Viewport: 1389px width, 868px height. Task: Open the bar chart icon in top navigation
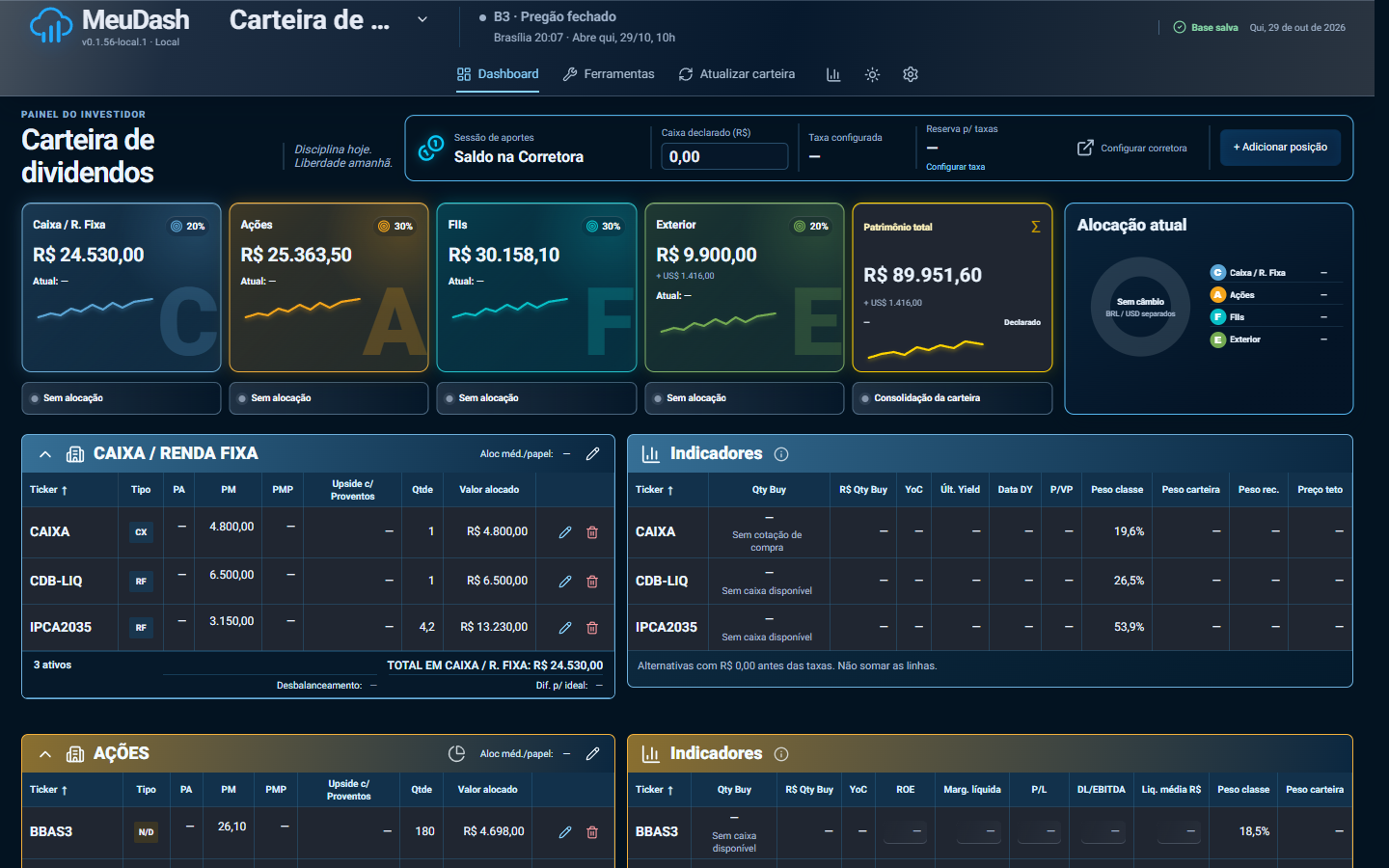833,74
